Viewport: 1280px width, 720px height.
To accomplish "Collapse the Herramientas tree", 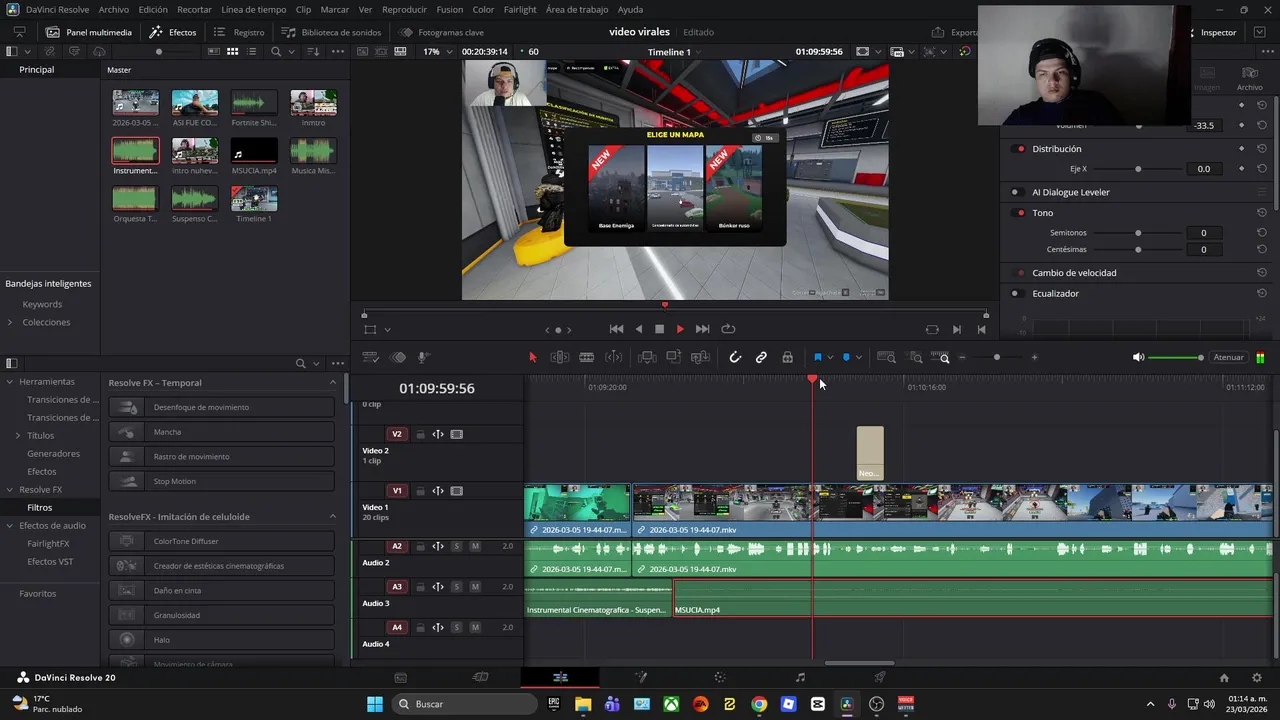I will [x=10, y=382].
